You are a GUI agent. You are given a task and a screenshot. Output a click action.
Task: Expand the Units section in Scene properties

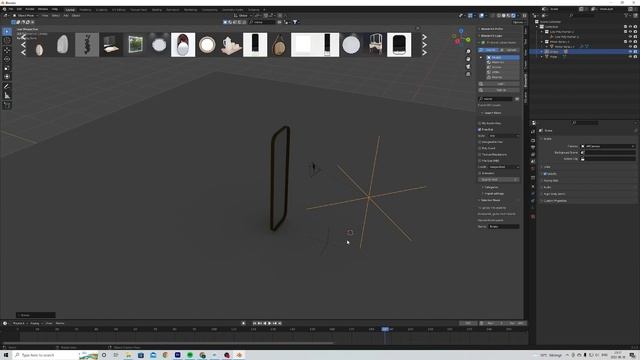547,167
